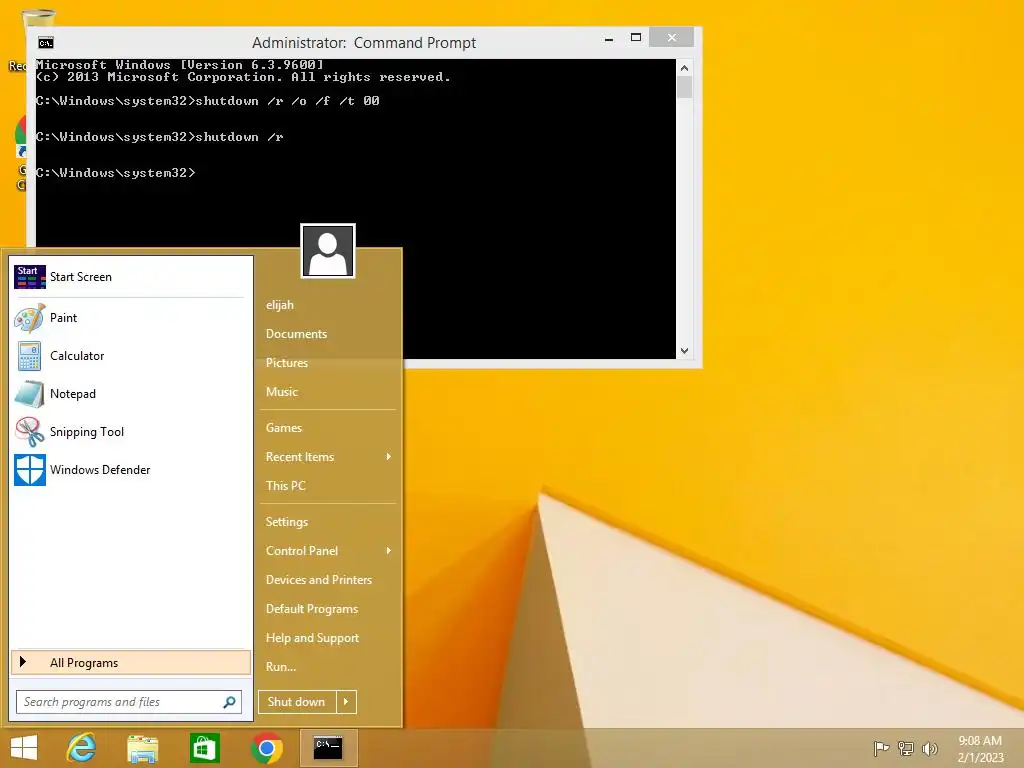
Task: Launch Google Chrome from the taskbar
Action: [266, 748]
